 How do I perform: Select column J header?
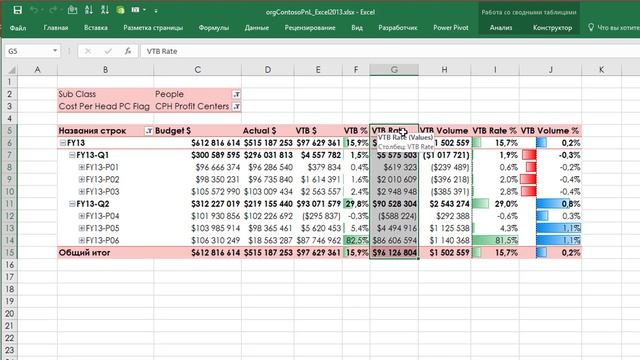(550, 70)
